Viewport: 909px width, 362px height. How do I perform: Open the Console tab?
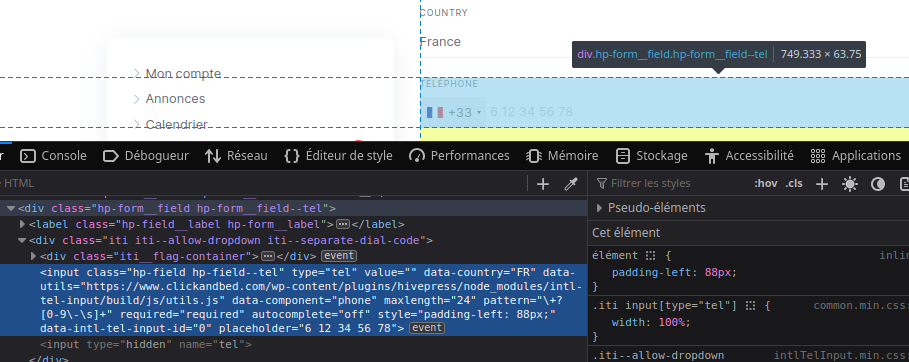point(53,155)
